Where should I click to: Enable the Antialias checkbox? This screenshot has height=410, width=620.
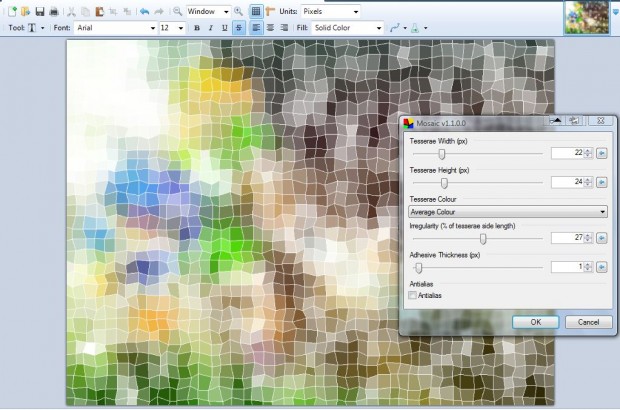(412, 295)
